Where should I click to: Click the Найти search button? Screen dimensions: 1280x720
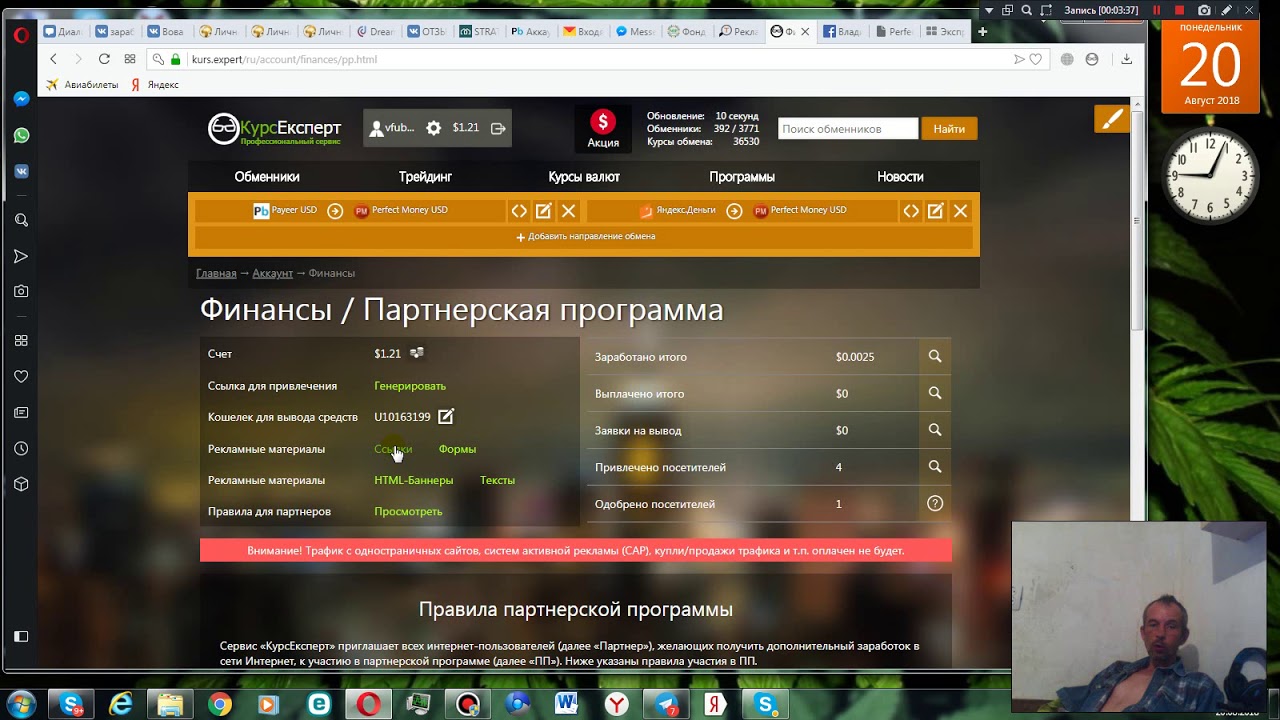click(x=949, y=129)
